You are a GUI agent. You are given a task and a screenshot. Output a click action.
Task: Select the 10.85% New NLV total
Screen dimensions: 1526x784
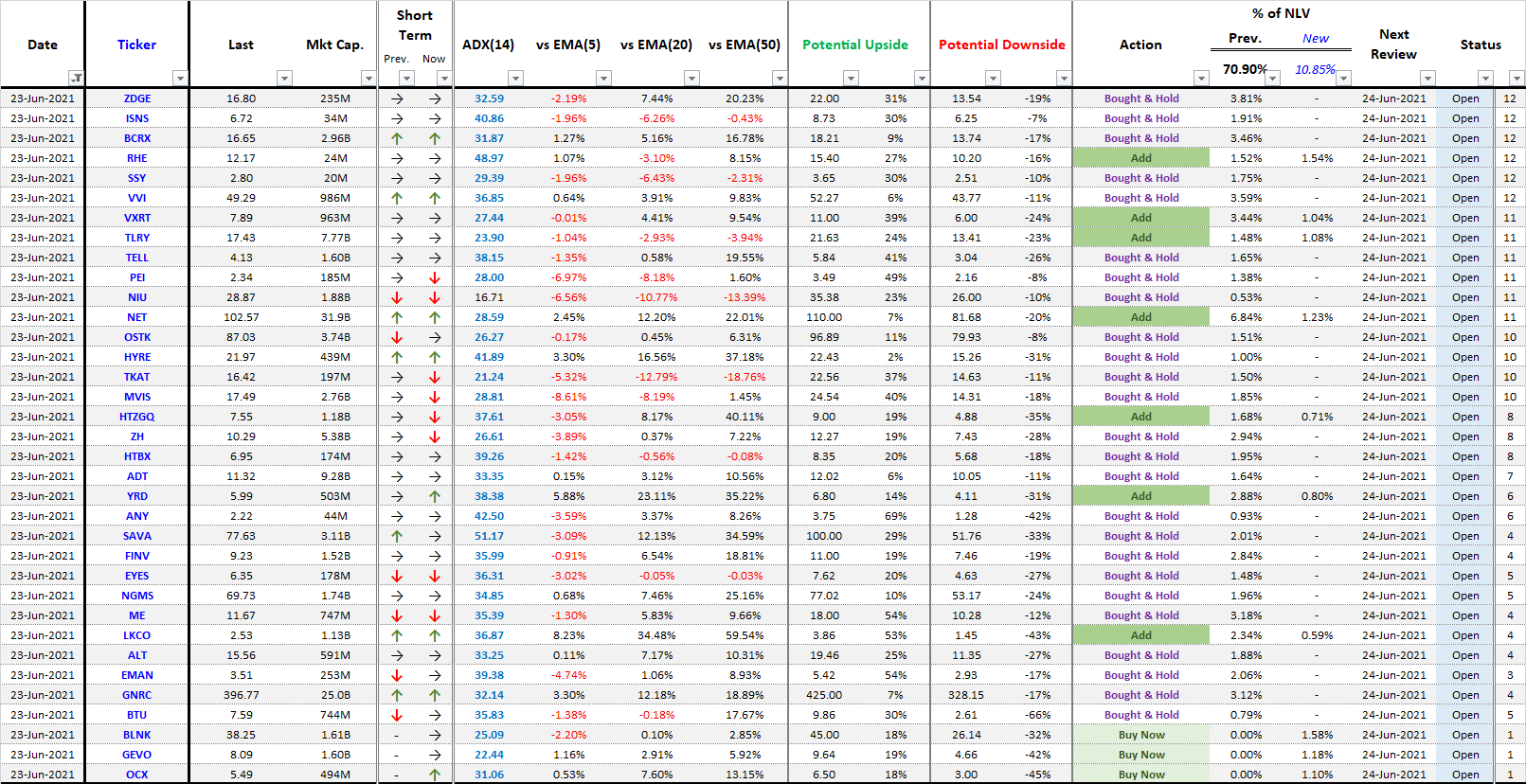coord(1316,69)
